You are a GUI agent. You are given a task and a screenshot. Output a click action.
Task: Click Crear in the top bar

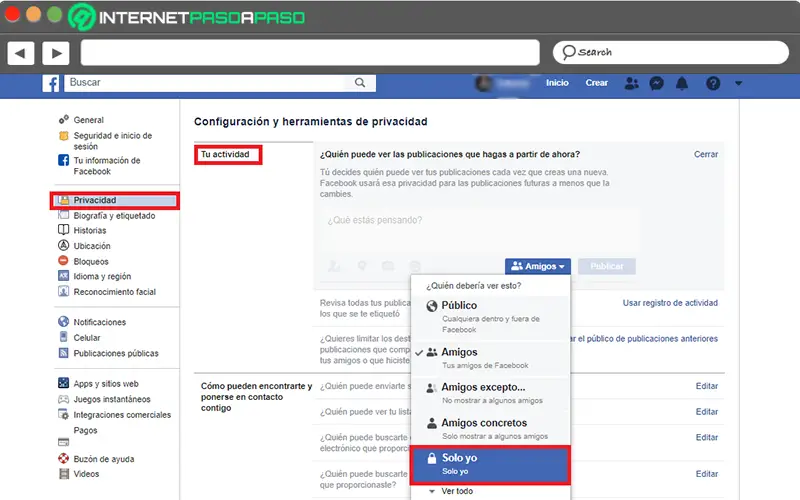coord(596,83)
